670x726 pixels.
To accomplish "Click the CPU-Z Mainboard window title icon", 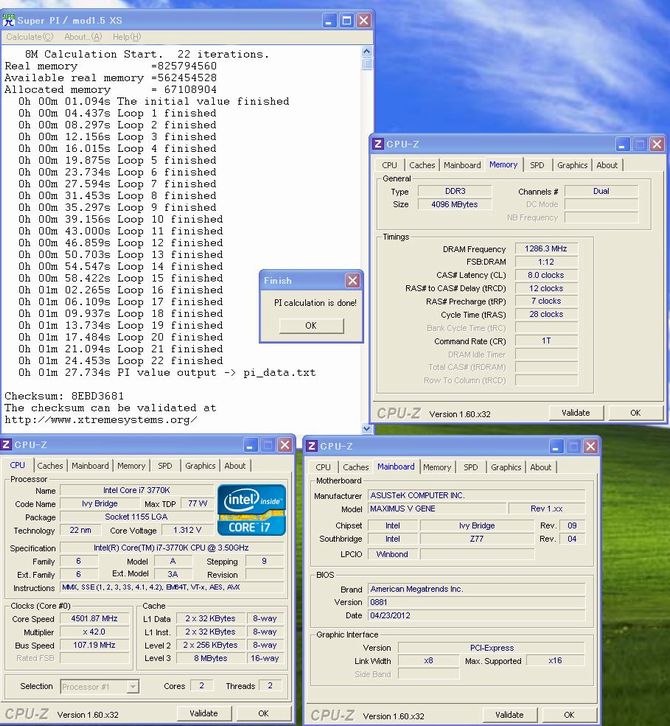I will [312, 446].
